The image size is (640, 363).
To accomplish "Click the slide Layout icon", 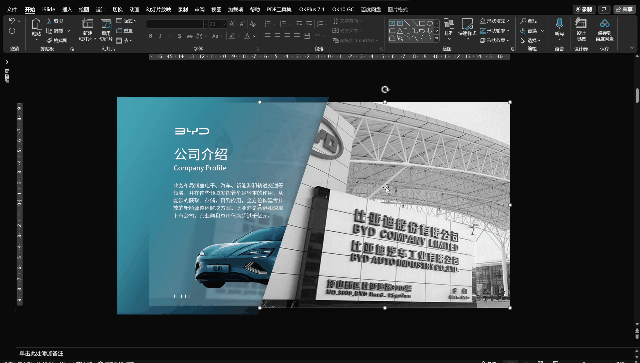I will click(119, 21).
